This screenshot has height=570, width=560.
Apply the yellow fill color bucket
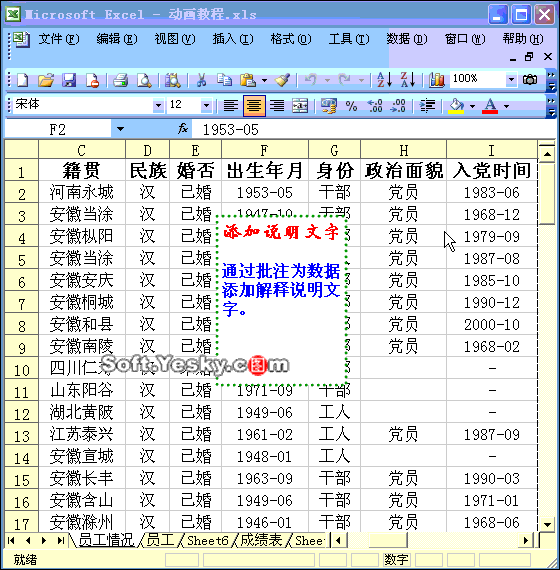tap(456, 106)
